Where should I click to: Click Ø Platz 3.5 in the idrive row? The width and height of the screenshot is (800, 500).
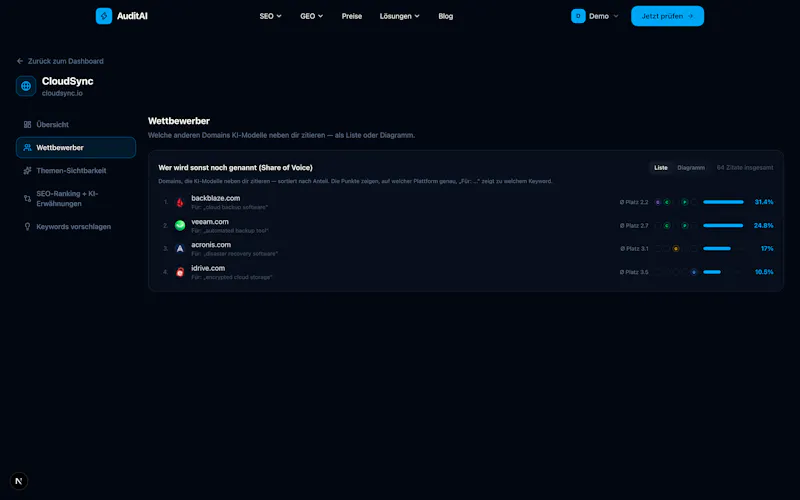634,272
